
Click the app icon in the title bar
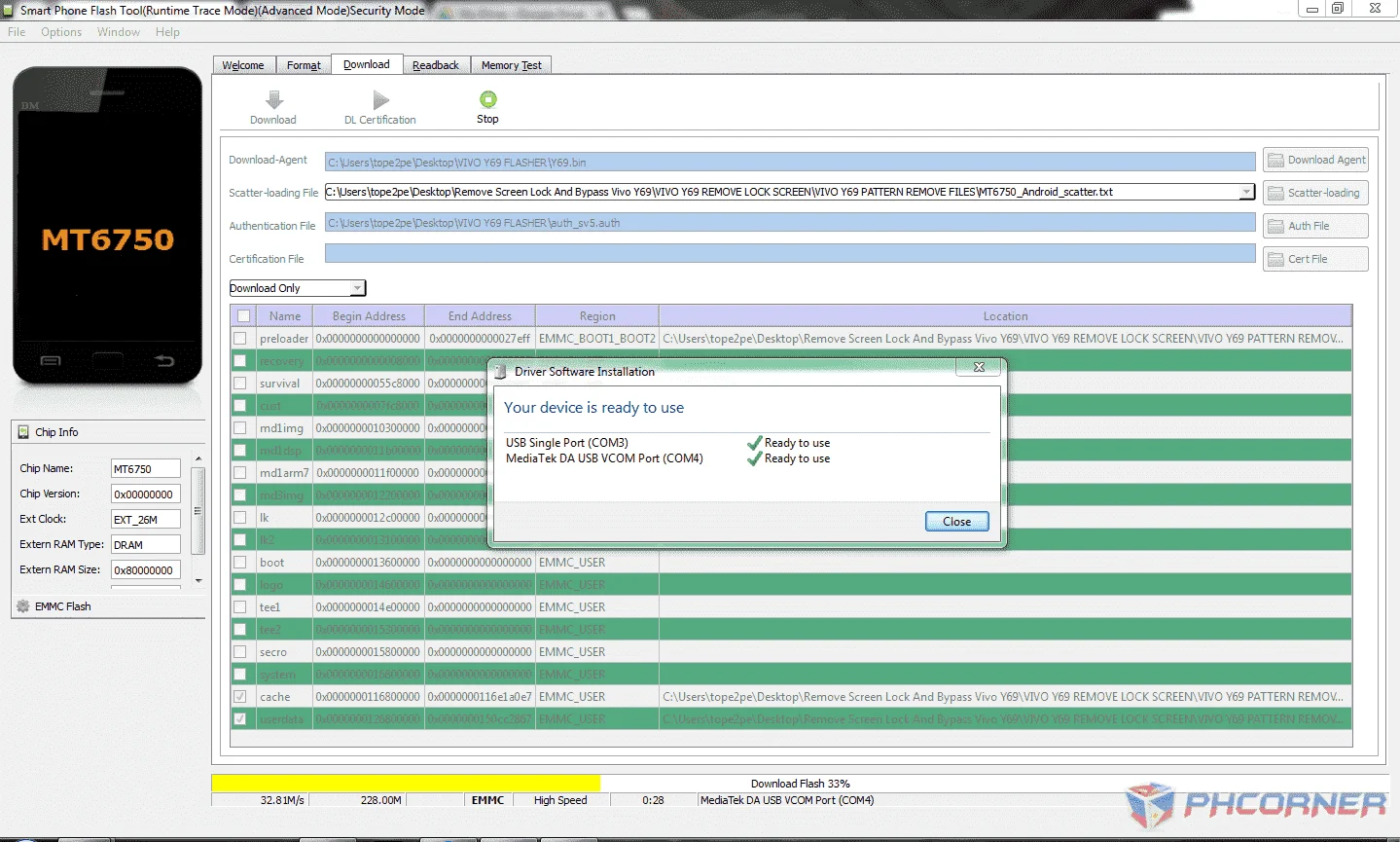(x=8, y=10)
